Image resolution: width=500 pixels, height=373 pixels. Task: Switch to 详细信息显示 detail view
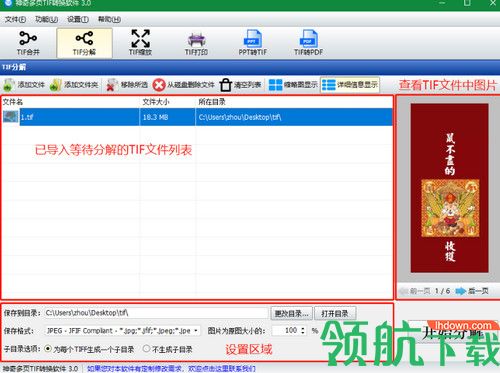pyautogui.click(x=350, y=85)
